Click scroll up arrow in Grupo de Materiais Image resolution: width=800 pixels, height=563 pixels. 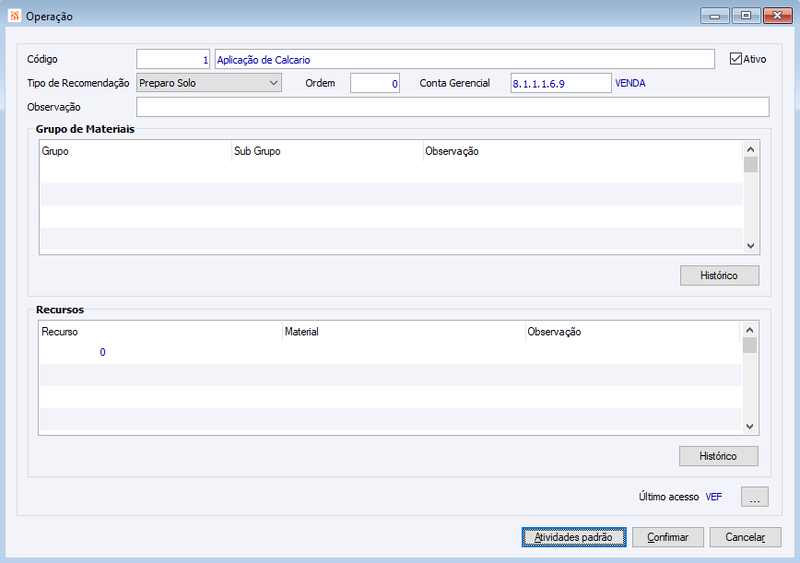coord(750,149)
